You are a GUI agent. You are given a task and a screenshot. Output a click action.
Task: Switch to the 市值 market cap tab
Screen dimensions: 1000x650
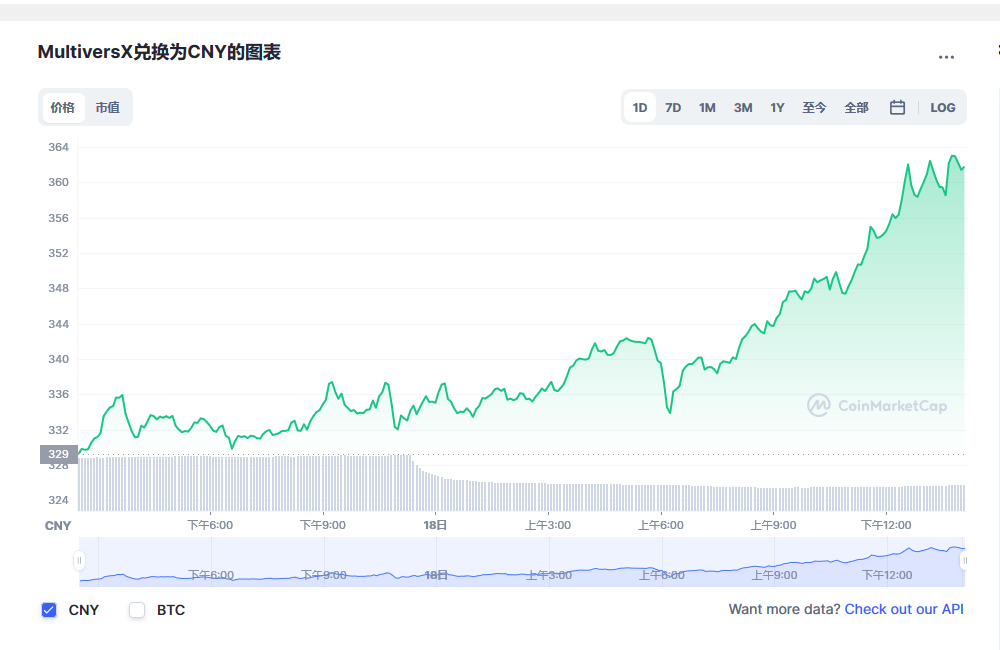tap(107, 107)
